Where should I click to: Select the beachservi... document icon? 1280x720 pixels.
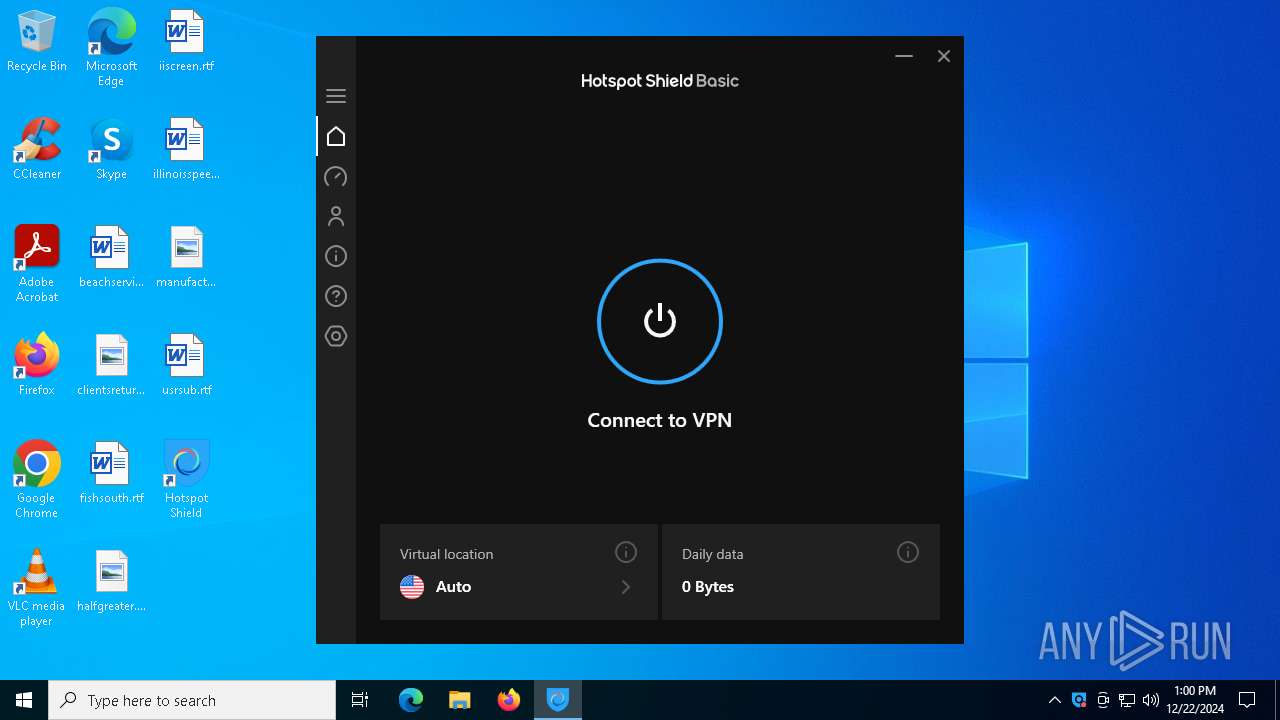111,258
